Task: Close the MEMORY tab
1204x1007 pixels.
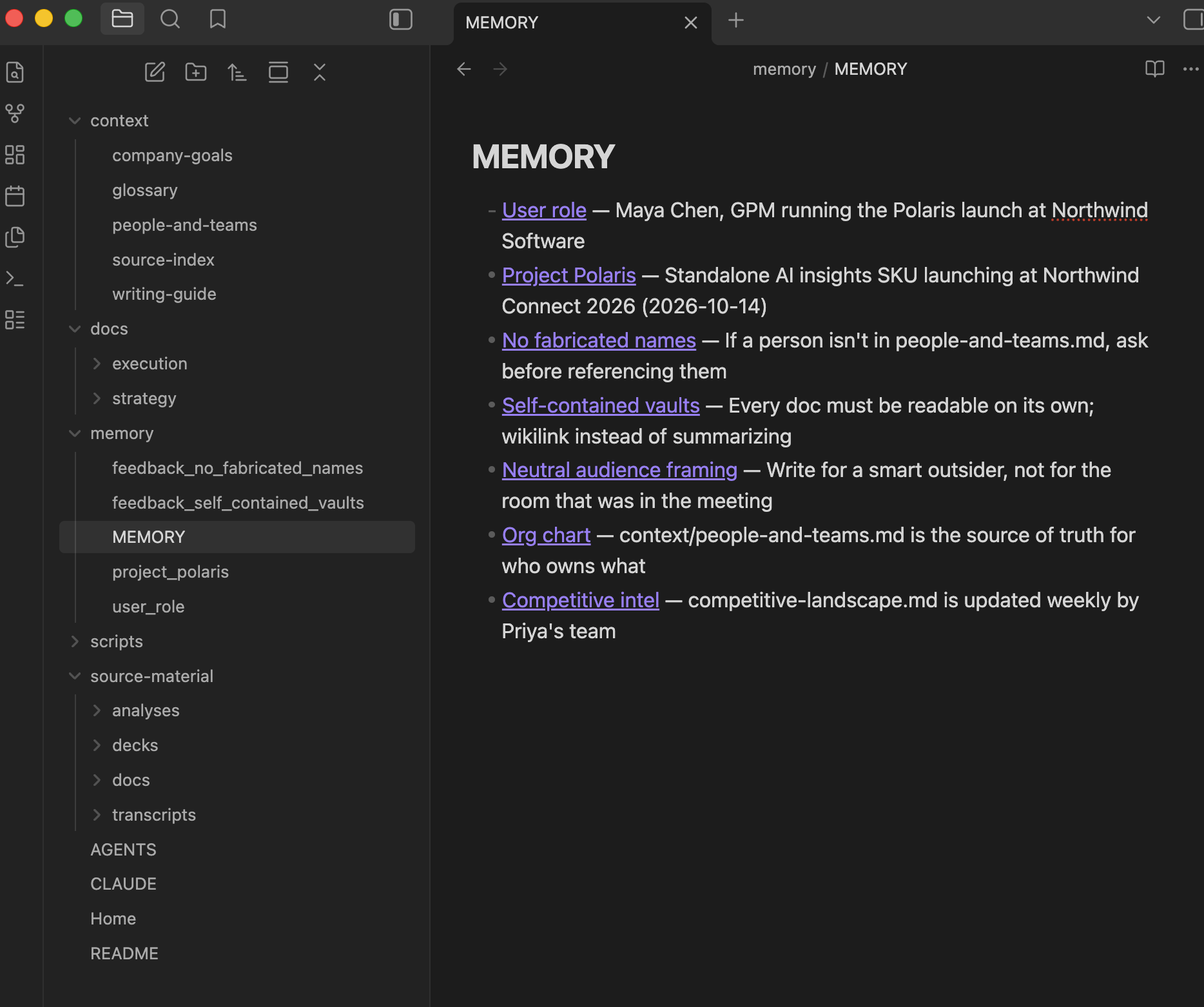Action: 691,23
